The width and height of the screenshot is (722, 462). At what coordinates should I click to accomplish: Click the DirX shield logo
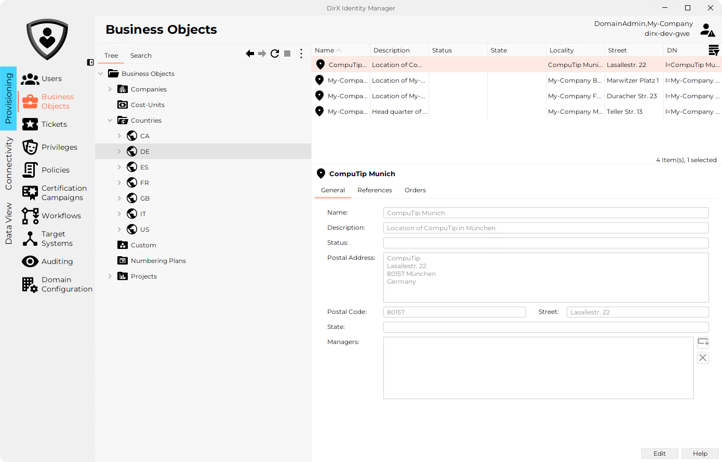pyautogui.click(x=47, y=40)
